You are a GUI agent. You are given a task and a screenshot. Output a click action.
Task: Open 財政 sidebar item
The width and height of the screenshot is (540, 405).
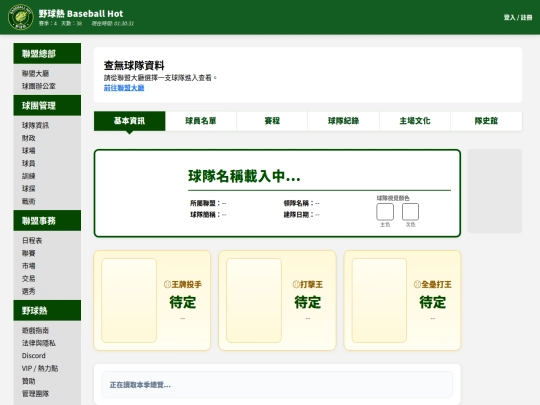(29, 138)
